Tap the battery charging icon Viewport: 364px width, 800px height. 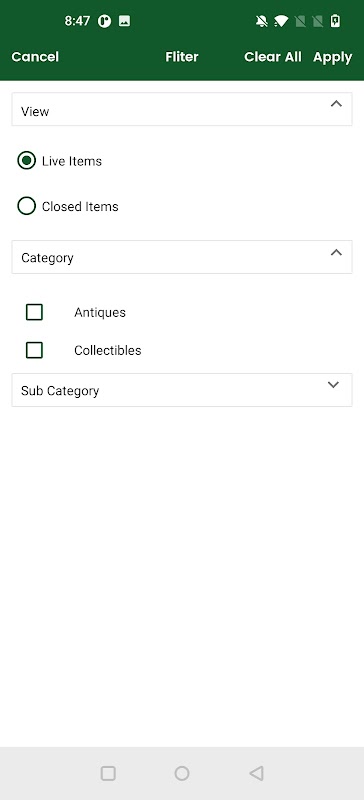[x=335, y=21]
